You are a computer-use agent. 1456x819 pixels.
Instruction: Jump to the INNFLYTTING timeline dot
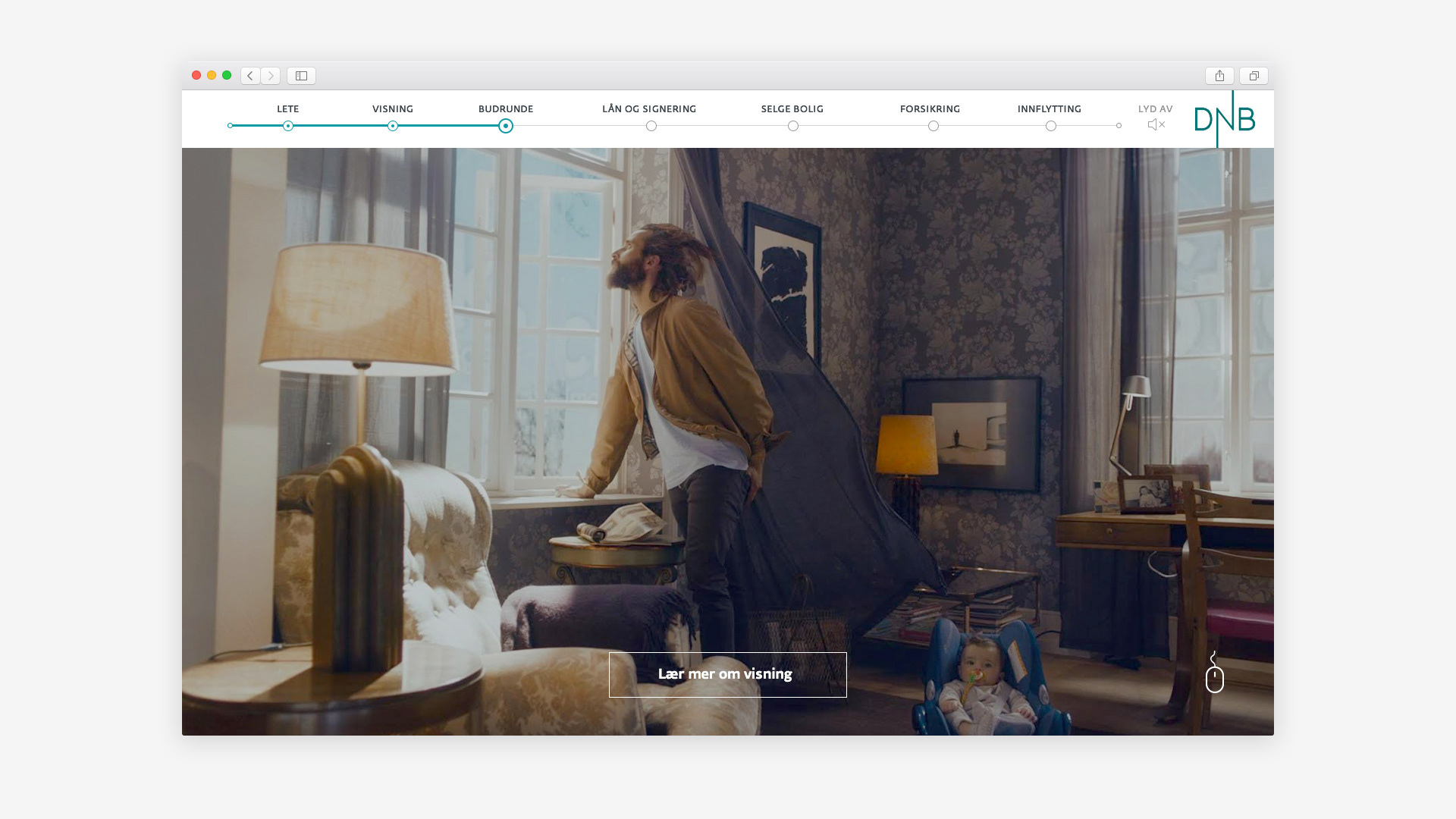coord(1051,126)
